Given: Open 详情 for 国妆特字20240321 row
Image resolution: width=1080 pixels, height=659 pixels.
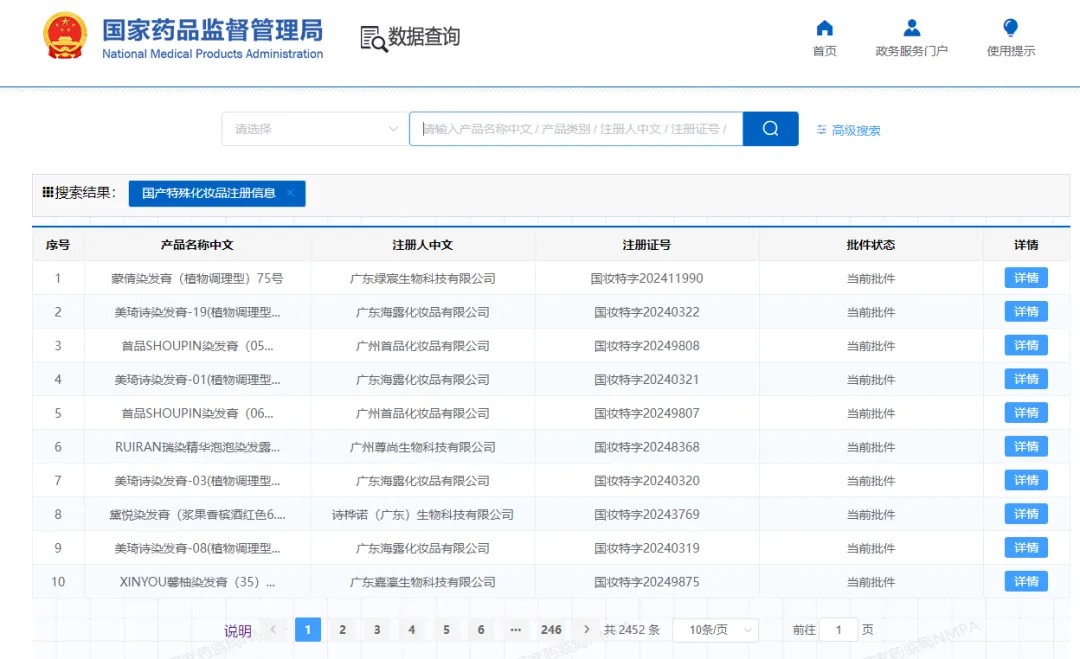Looking at the screenshot, I should pos(1026,379).
